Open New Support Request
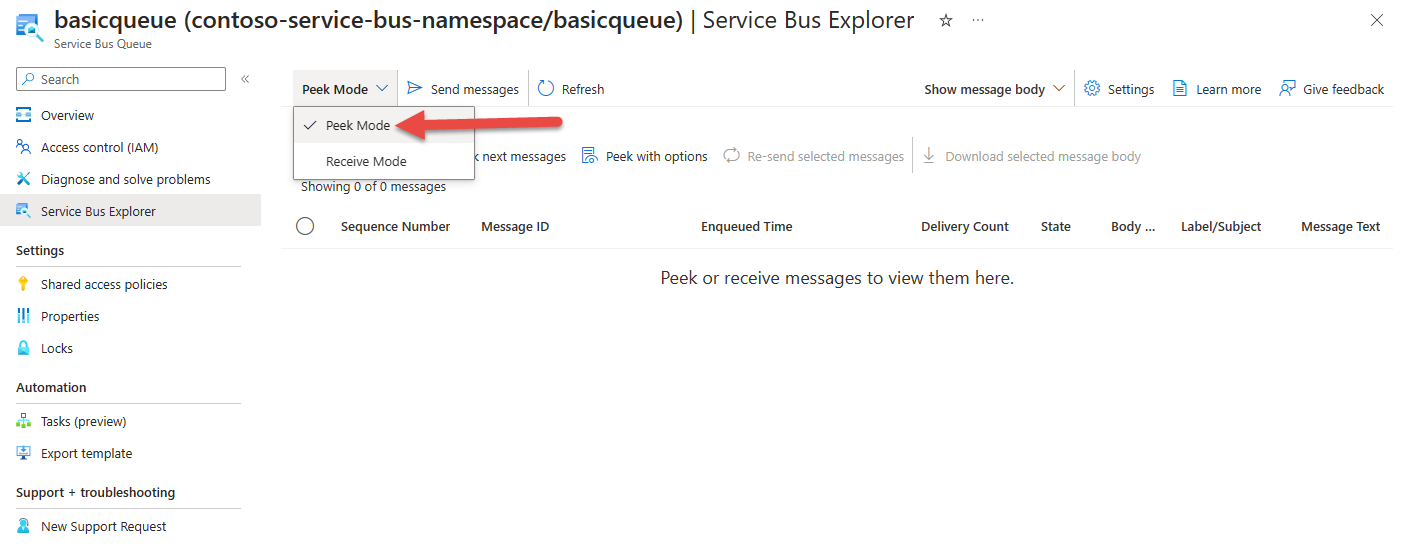1413x552 pixels. click(x=103, y=526)
